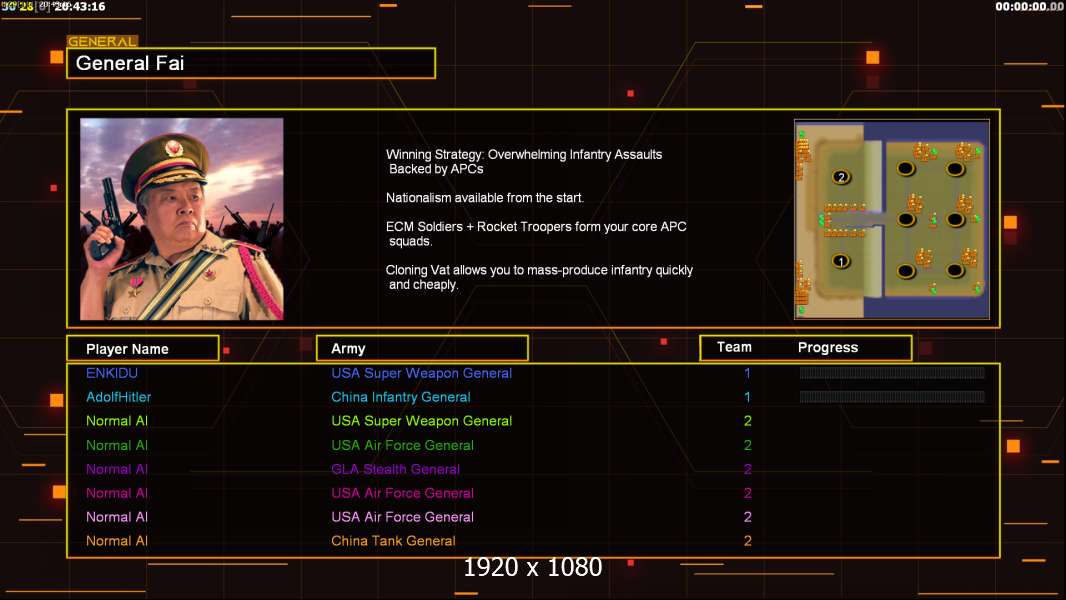Click the China Tank General army entry
The width and height of the screenshot is (1066, 600).
pos(393,541)
